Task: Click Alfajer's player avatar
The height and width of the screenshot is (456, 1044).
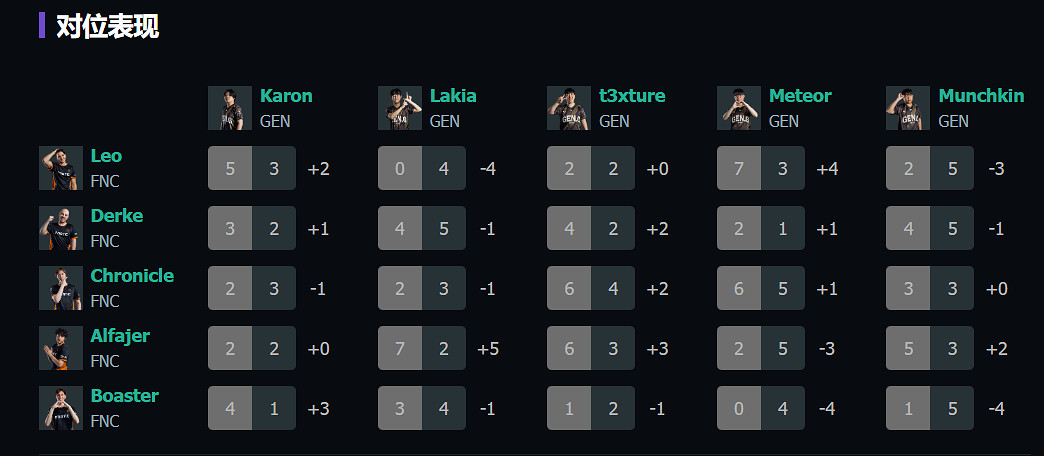Action: 61,348
